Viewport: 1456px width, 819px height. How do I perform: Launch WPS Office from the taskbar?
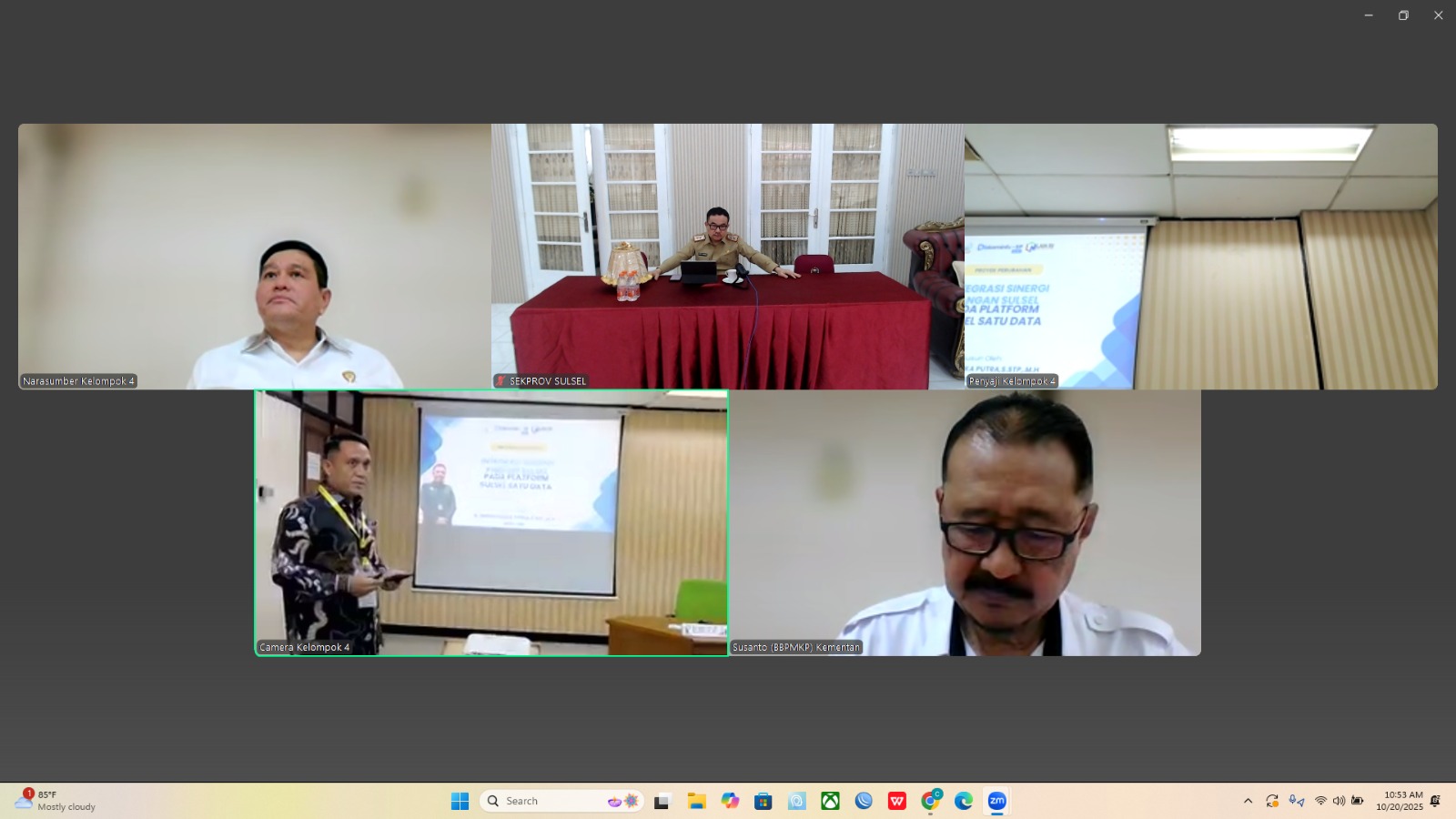897,801
